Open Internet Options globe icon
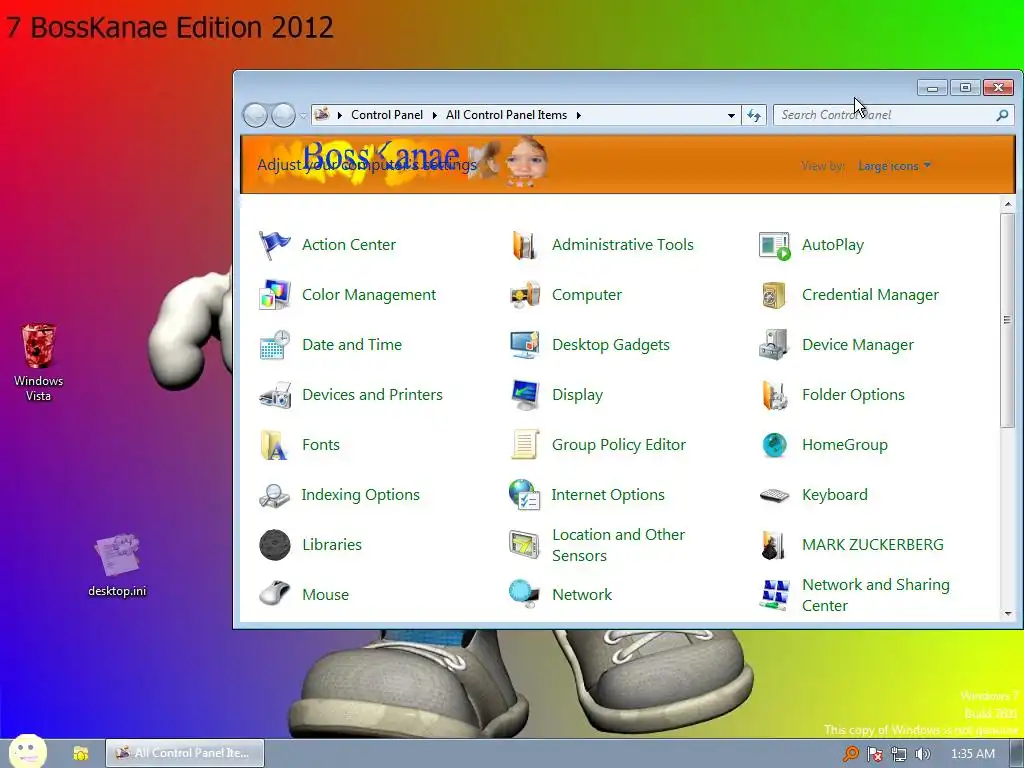 524,495
